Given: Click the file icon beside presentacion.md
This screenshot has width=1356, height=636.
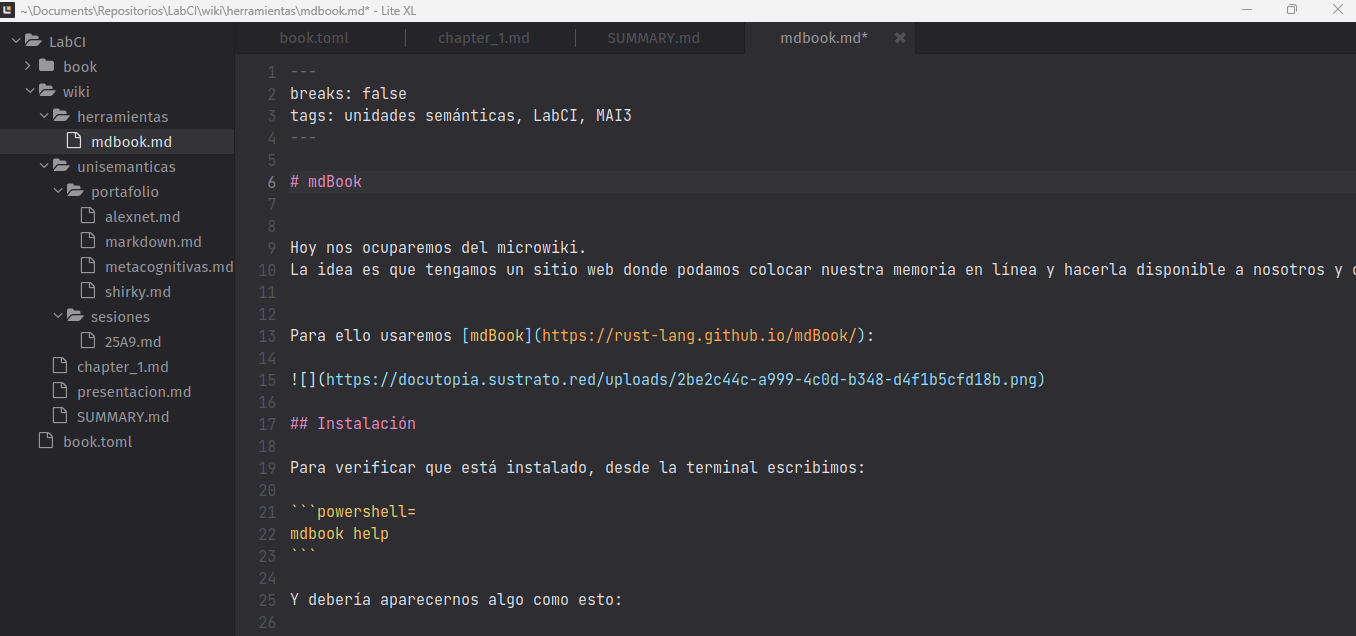Looking at the screenshot, I should [59, 391].
